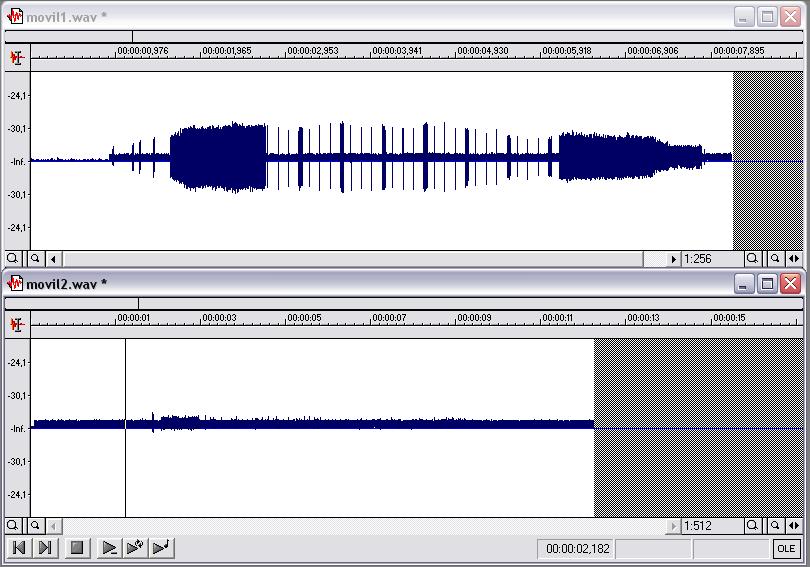Click 00:00:07 on movil2.wav ruler
This screenshot has height=567, width=810.
[390, 318]
